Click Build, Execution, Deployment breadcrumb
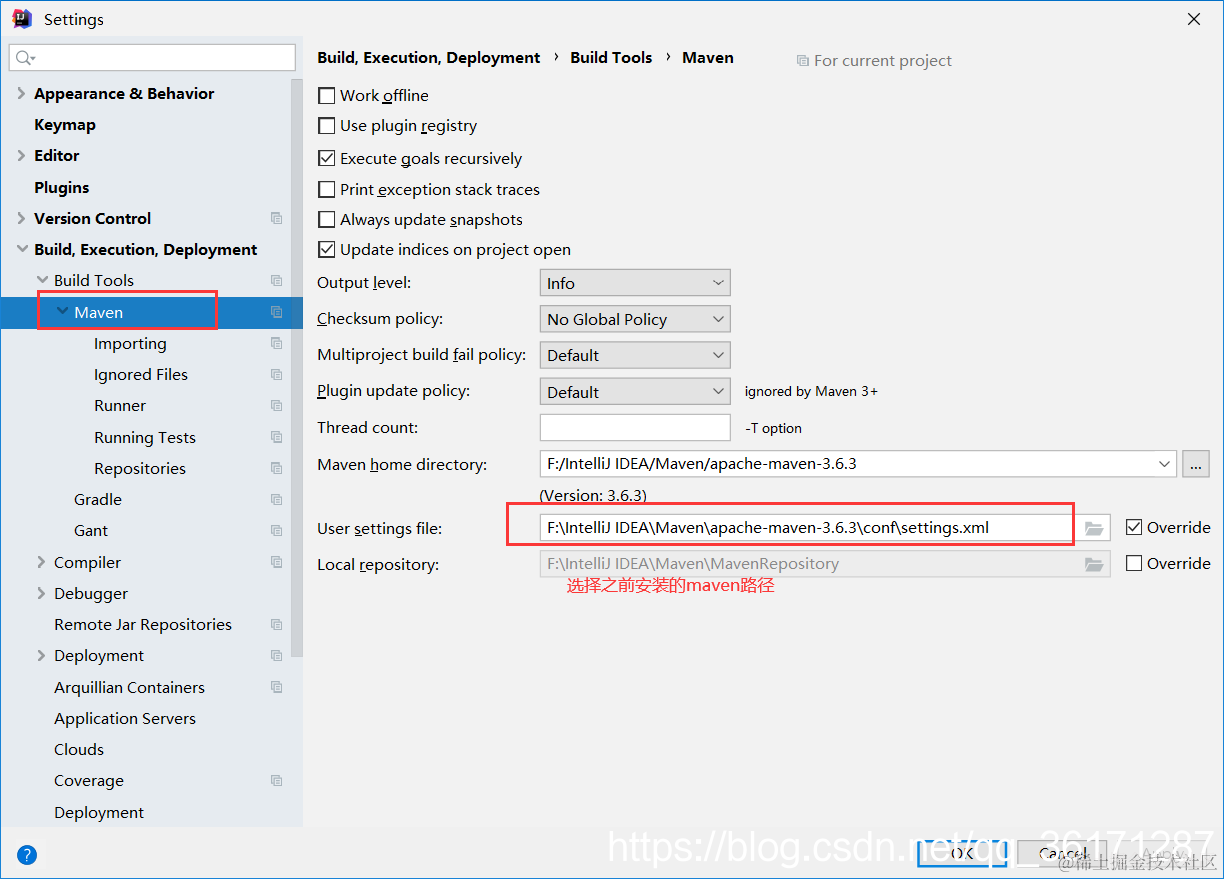The height and width of the screenshot is (879, 1224). pos(429,58)
